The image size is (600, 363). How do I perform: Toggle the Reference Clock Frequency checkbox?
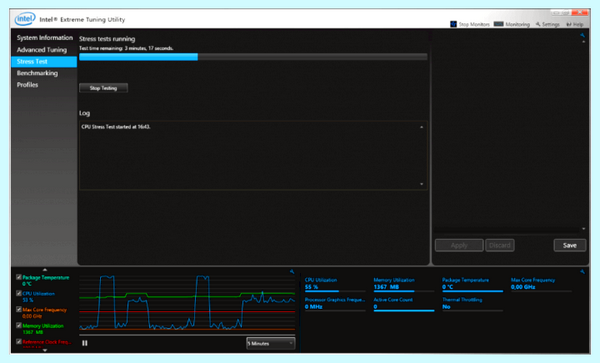click(19, 341)
